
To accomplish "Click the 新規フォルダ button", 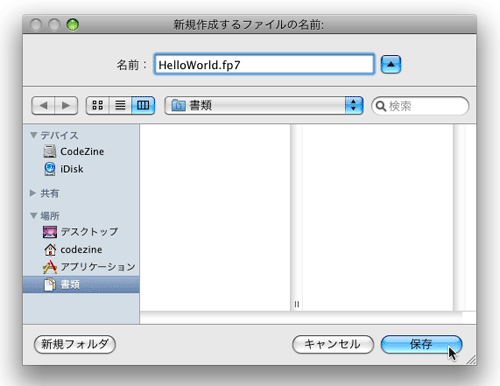I will pyautogui.click(x=75, y=344).
